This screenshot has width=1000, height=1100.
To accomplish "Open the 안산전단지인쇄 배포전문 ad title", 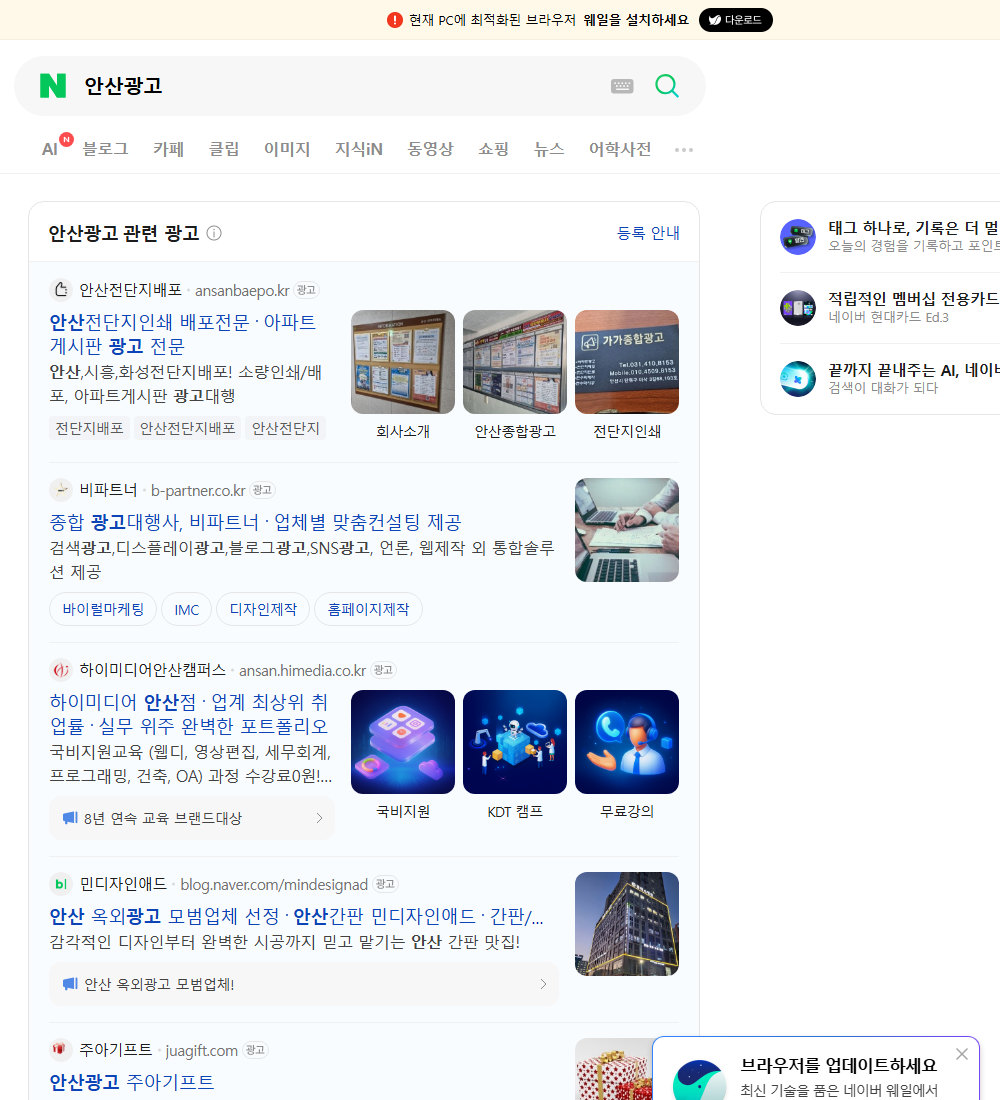I will point(182,334).
